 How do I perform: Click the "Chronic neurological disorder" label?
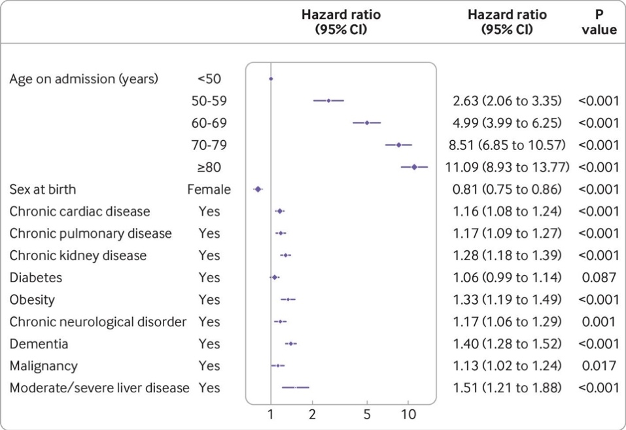coord(97,321)
